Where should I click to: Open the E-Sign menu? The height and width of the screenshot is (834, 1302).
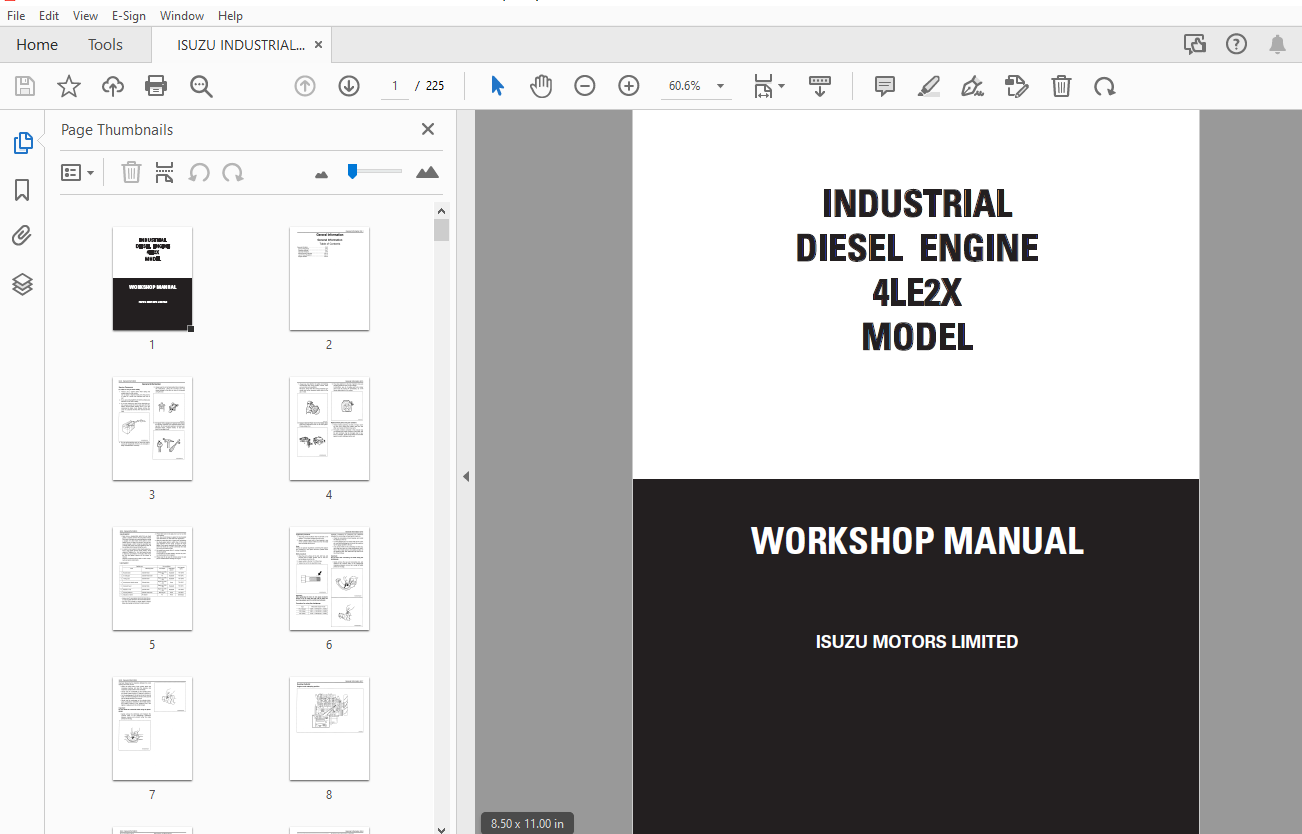(129, 16)
